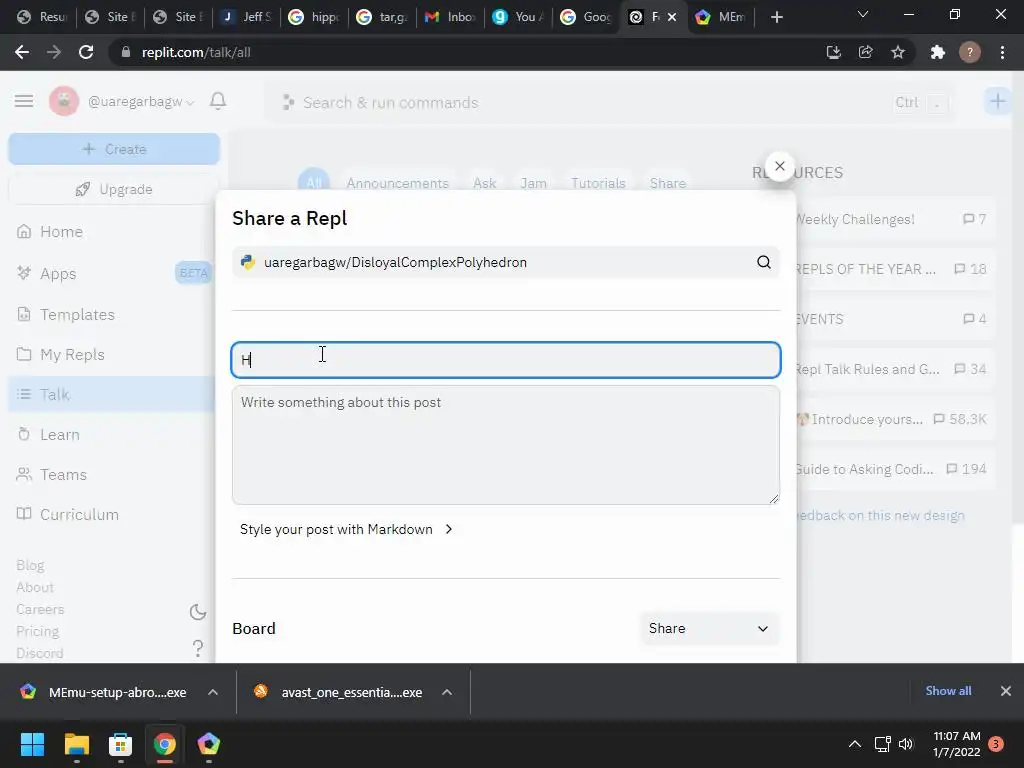
Task: Select the Jam filter tab
Action: click(x=534, y=183)
